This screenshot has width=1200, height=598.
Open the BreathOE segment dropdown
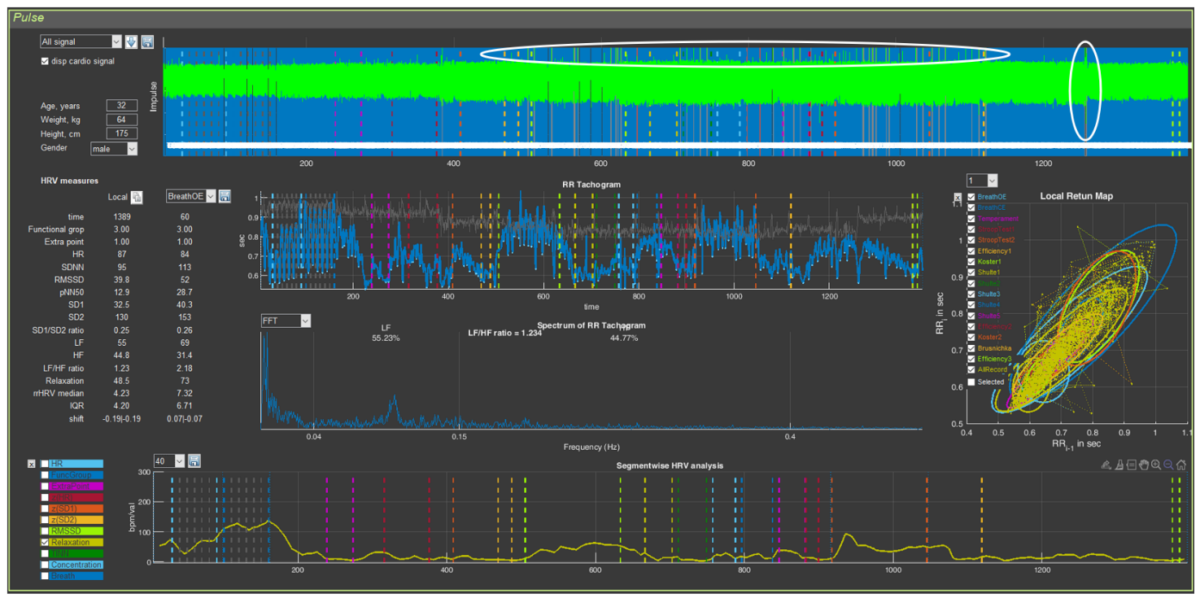tap(190, 197)
